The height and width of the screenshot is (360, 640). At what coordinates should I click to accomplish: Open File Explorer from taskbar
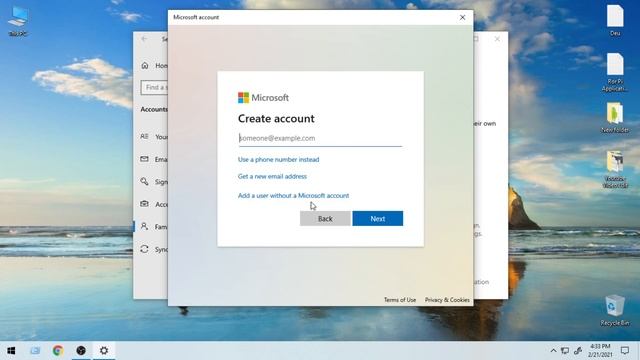click(x=35, y=351)
